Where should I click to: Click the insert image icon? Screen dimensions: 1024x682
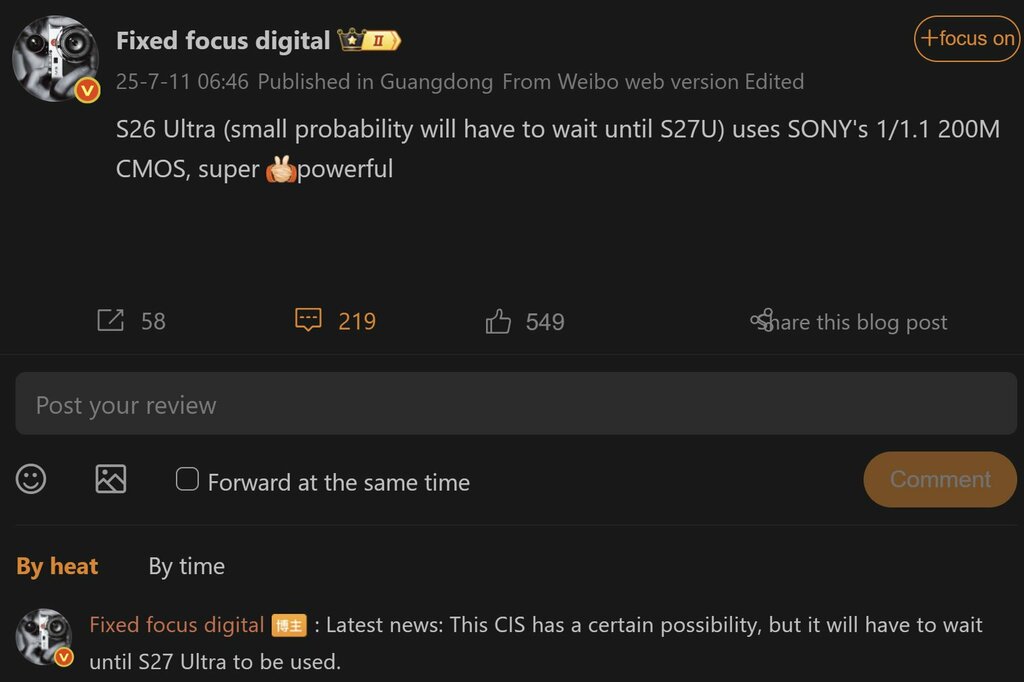(111, 479)
